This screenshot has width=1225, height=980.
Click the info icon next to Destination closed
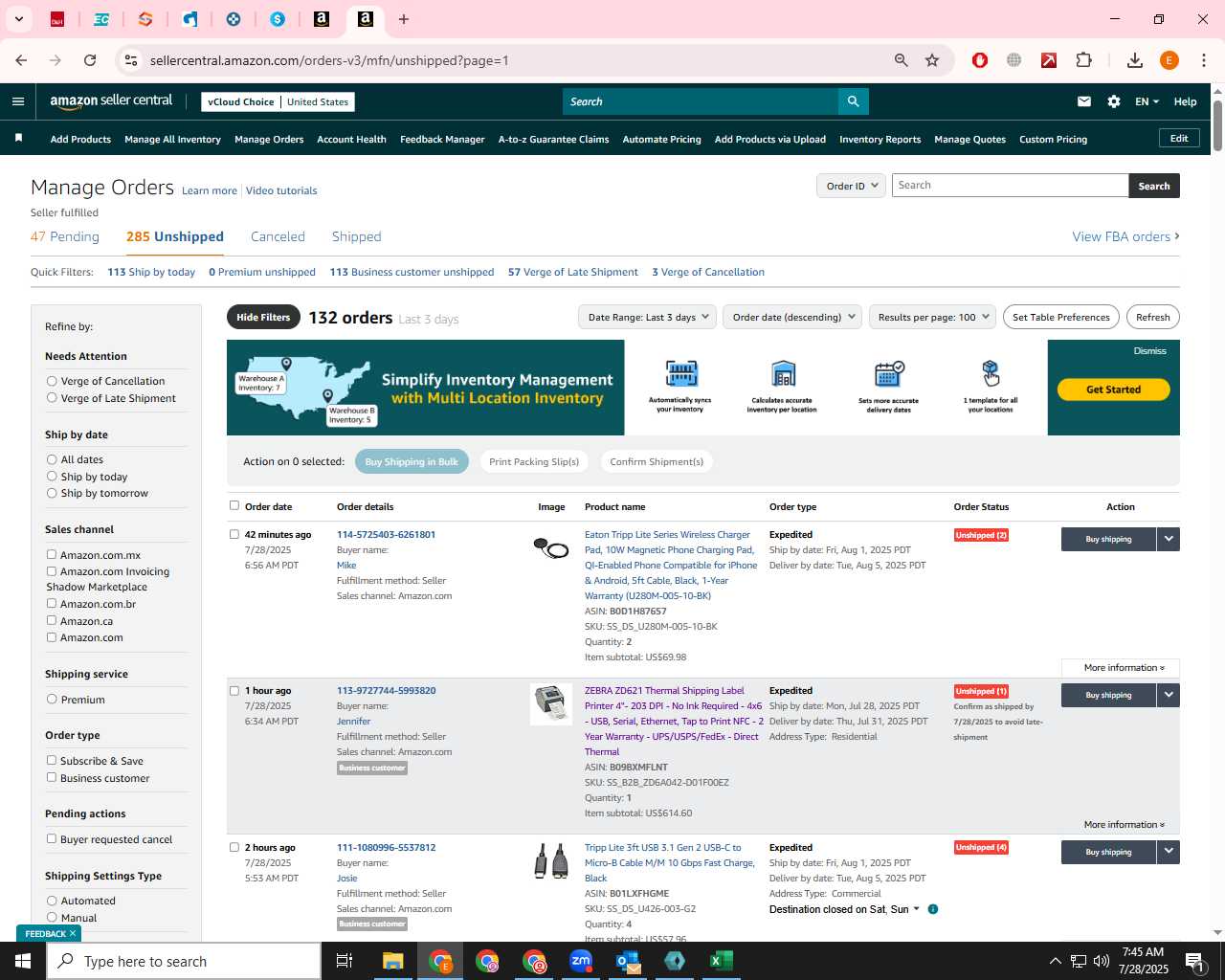(x=933, y=909)
